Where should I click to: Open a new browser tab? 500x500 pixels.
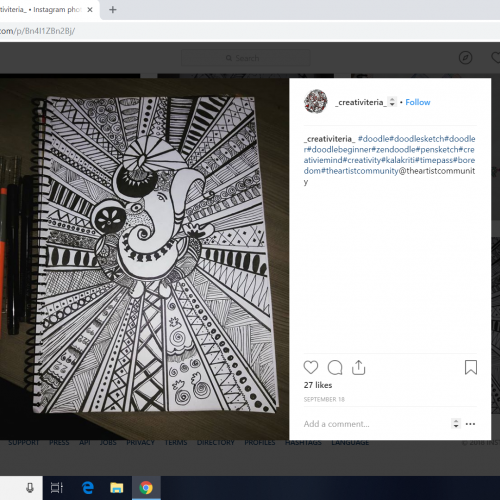coord(113,10)
